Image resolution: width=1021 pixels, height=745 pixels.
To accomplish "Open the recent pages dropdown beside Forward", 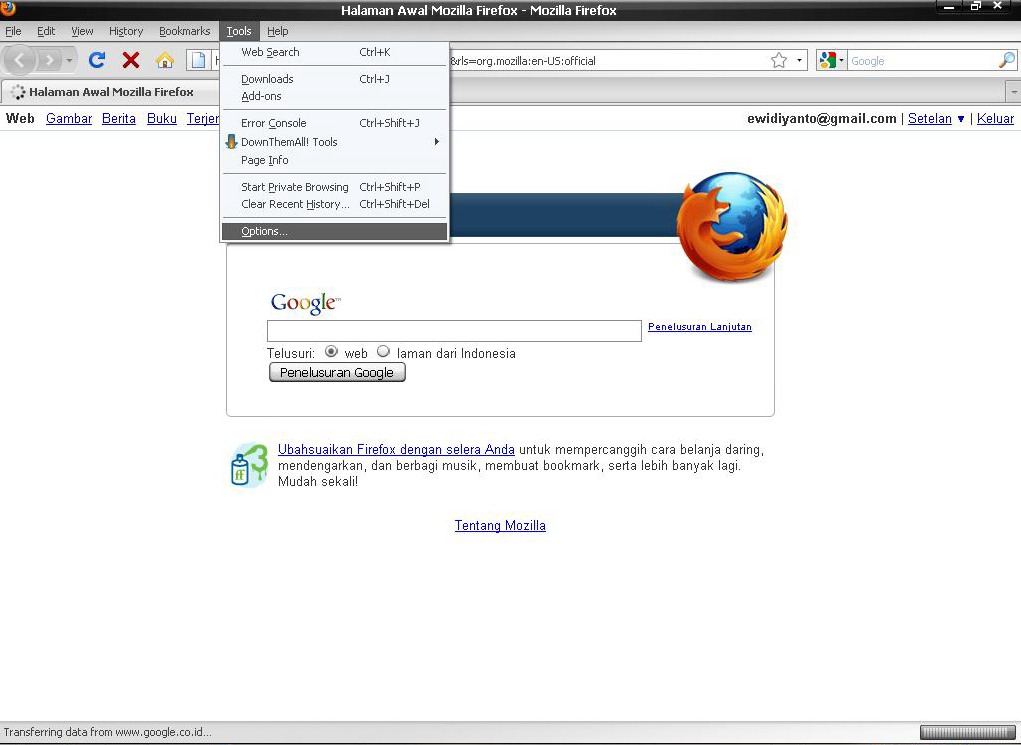I will pyautogui.click(x=69, y=61).
